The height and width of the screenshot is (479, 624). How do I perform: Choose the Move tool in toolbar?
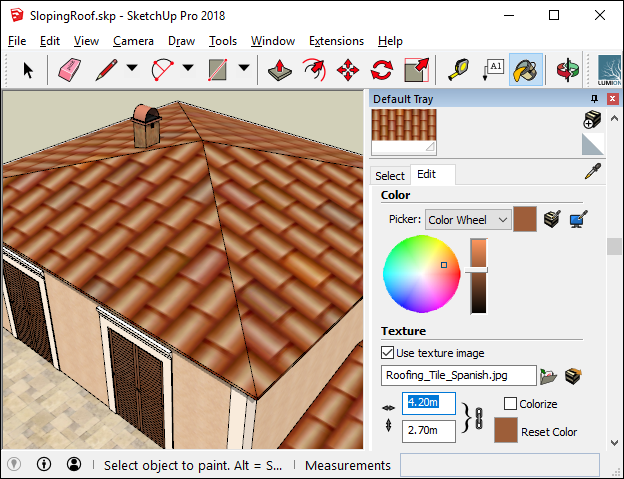click(348, 69)
